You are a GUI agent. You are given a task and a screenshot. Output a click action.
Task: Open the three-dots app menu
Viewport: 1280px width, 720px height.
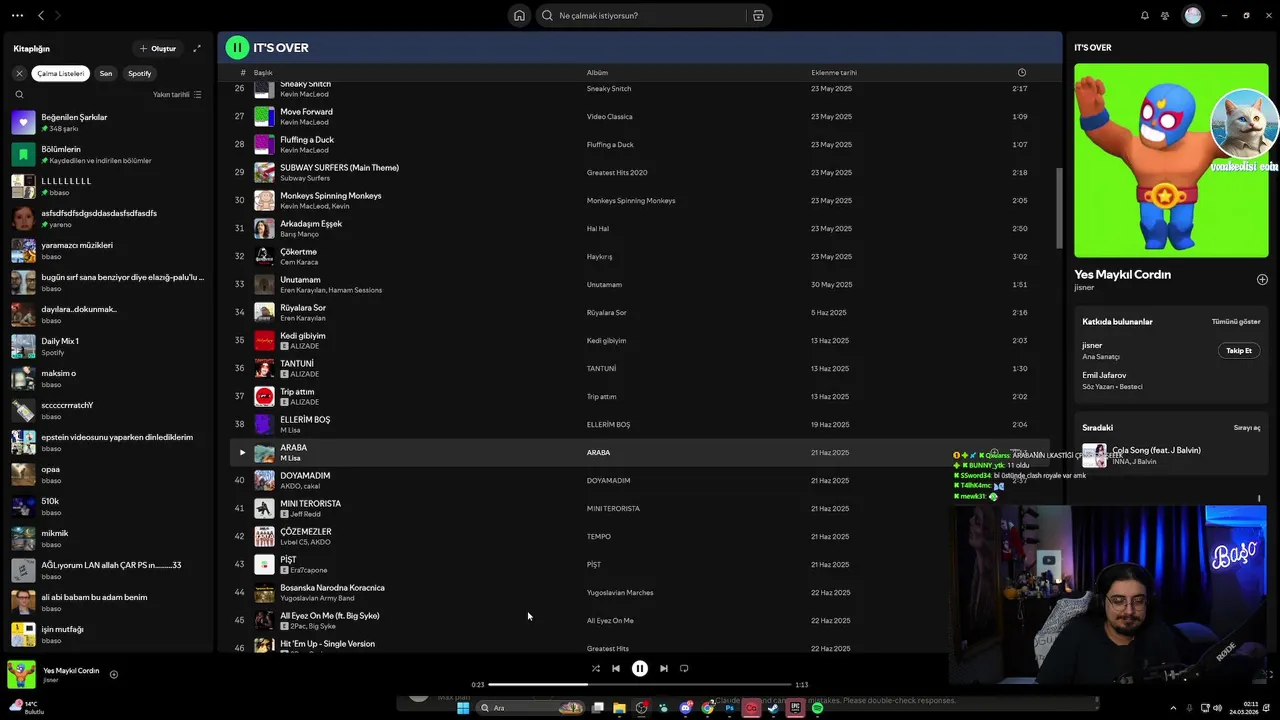[17, 15]
